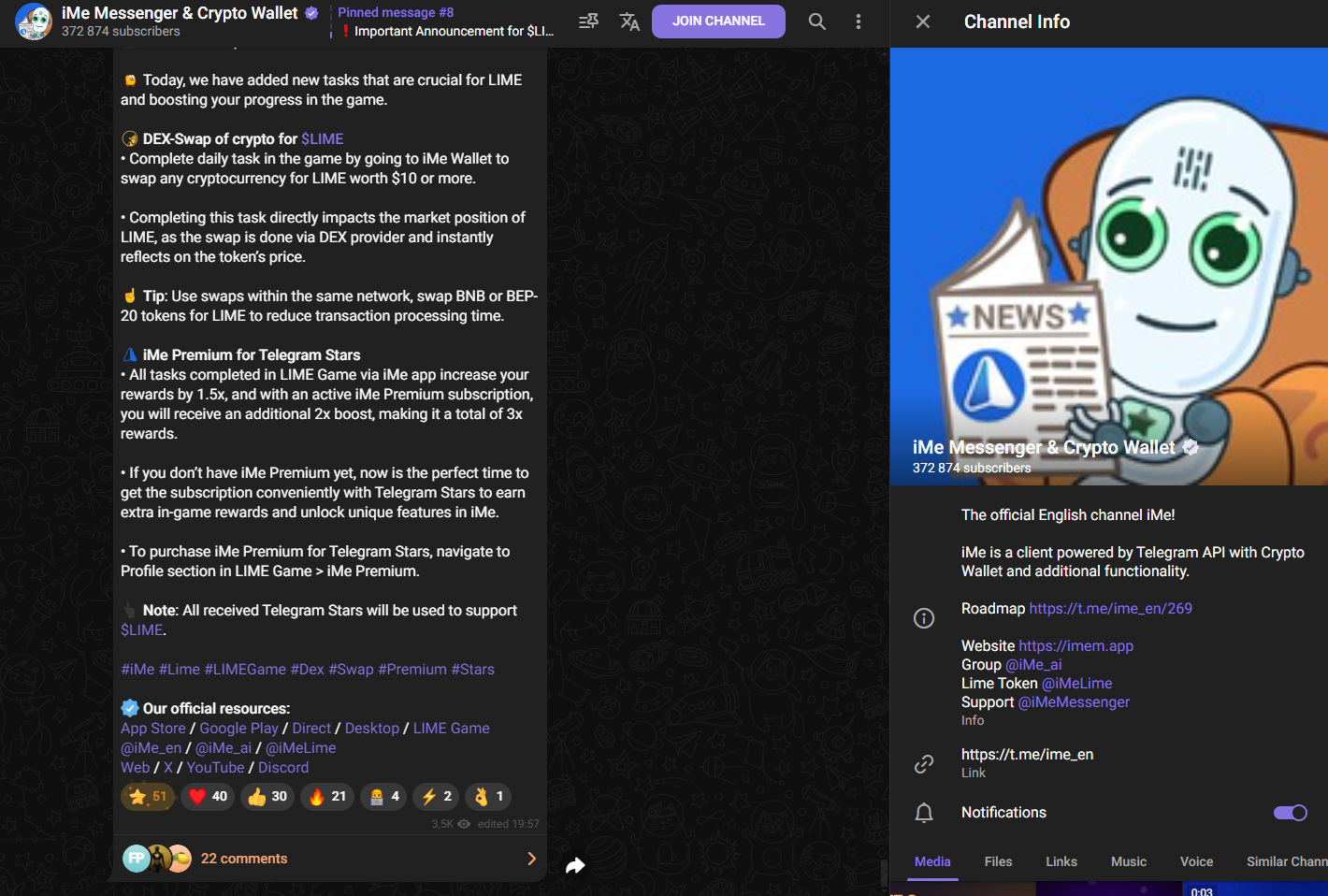Viewport: 1328px width, 896px height.
Task: Click the #iMe hashtag
Action: (x=137, y=670)
